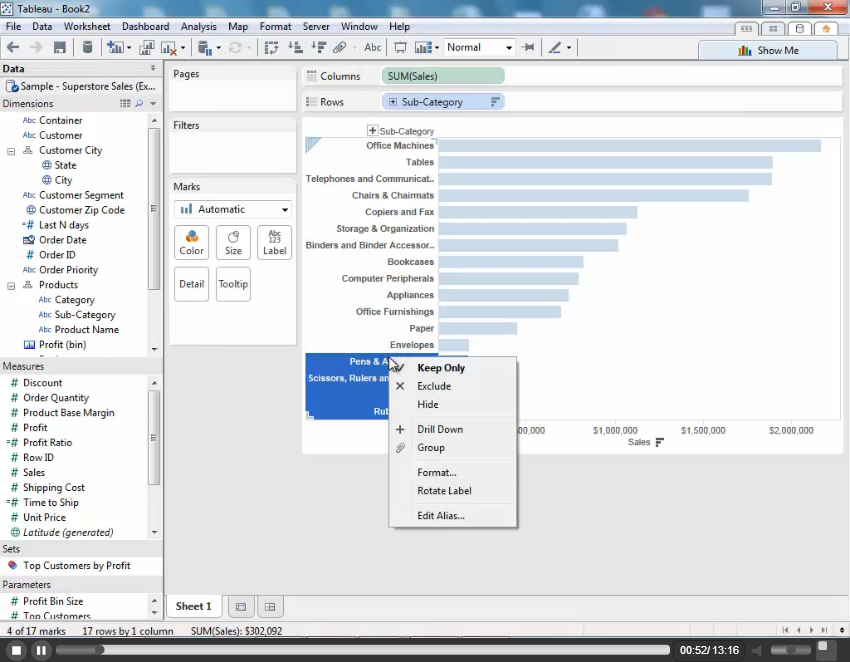Click the Presentation Mode toolbar icon
This screenshot has width=850, height=662.
click(400, 47)
